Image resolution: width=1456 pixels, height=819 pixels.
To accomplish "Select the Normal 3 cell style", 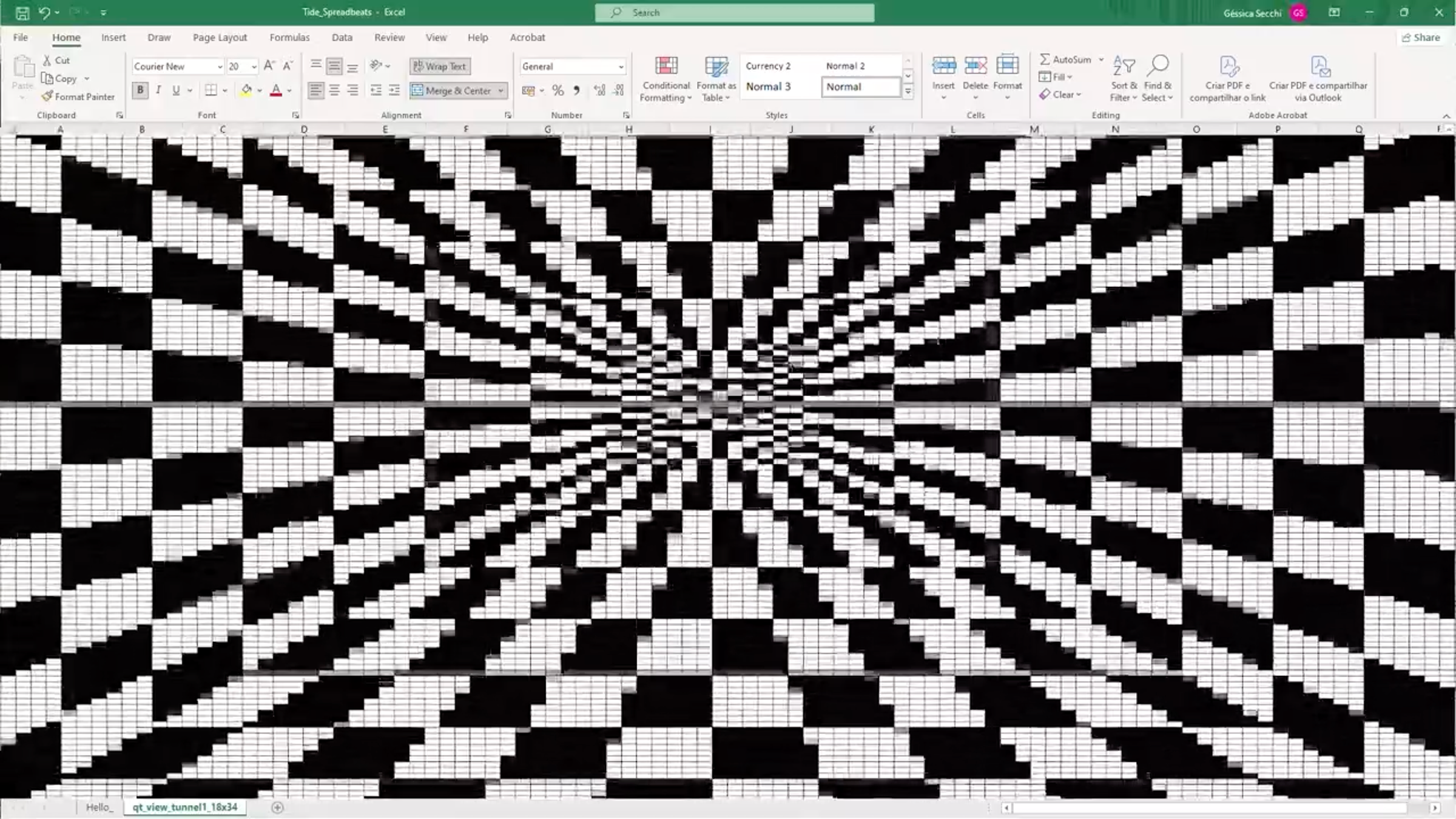I will click(x=768, y=87).
